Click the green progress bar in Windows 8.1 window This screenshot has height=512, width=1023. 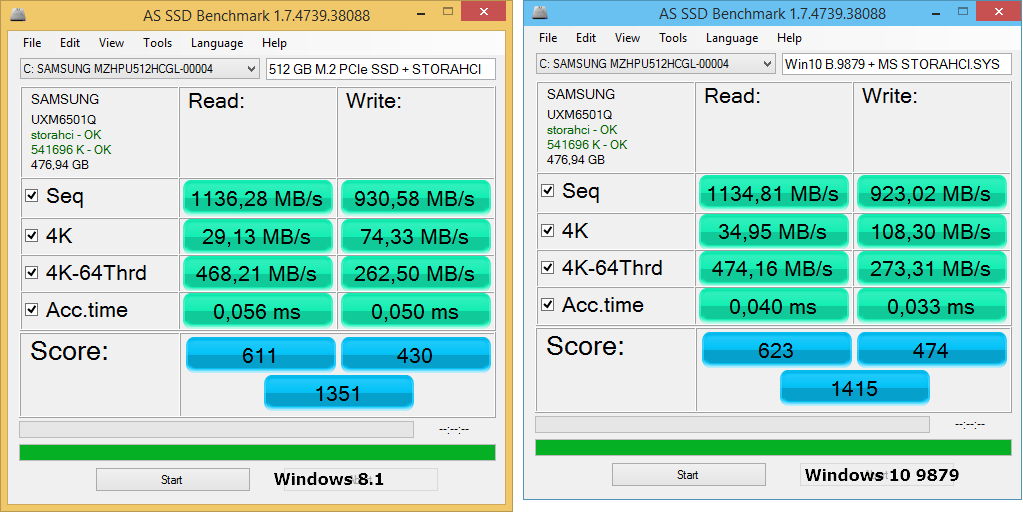(257, 453)
